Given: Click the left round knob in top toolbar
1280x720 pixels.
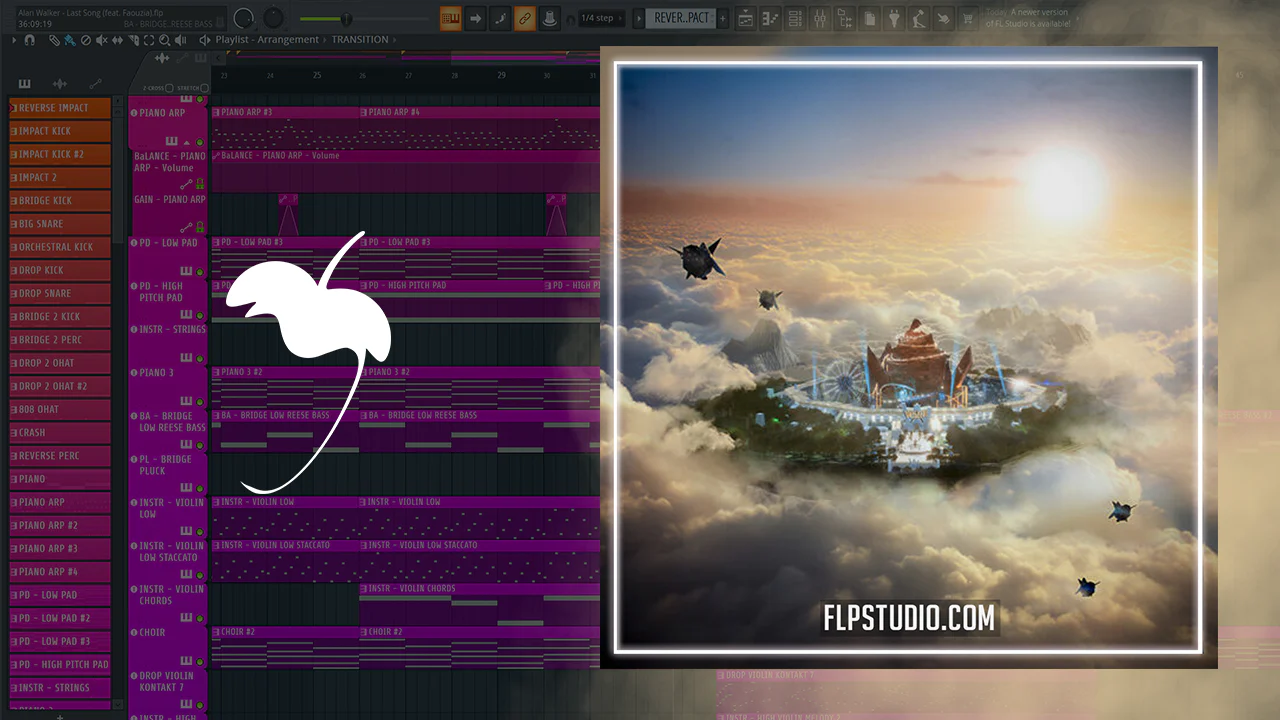Looking at the screenshot, I should 243,18.
